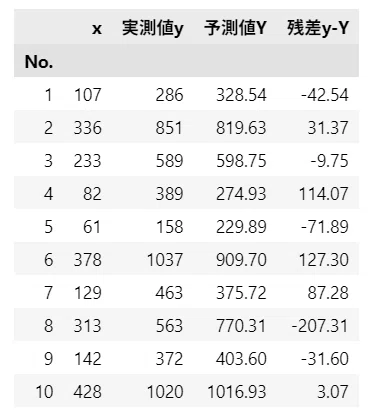
Task: Select predicted value 375.72
Action: (x=241, y=293)
